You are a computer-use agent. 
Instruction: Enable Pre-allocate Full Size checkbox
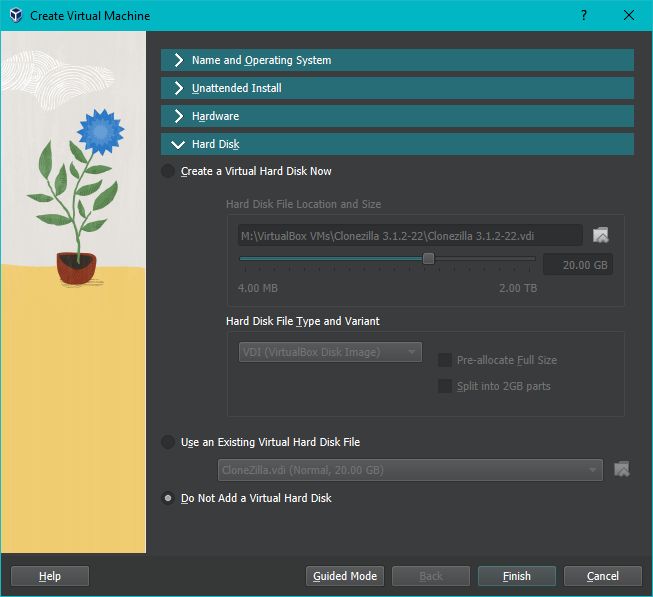point(445,360)
